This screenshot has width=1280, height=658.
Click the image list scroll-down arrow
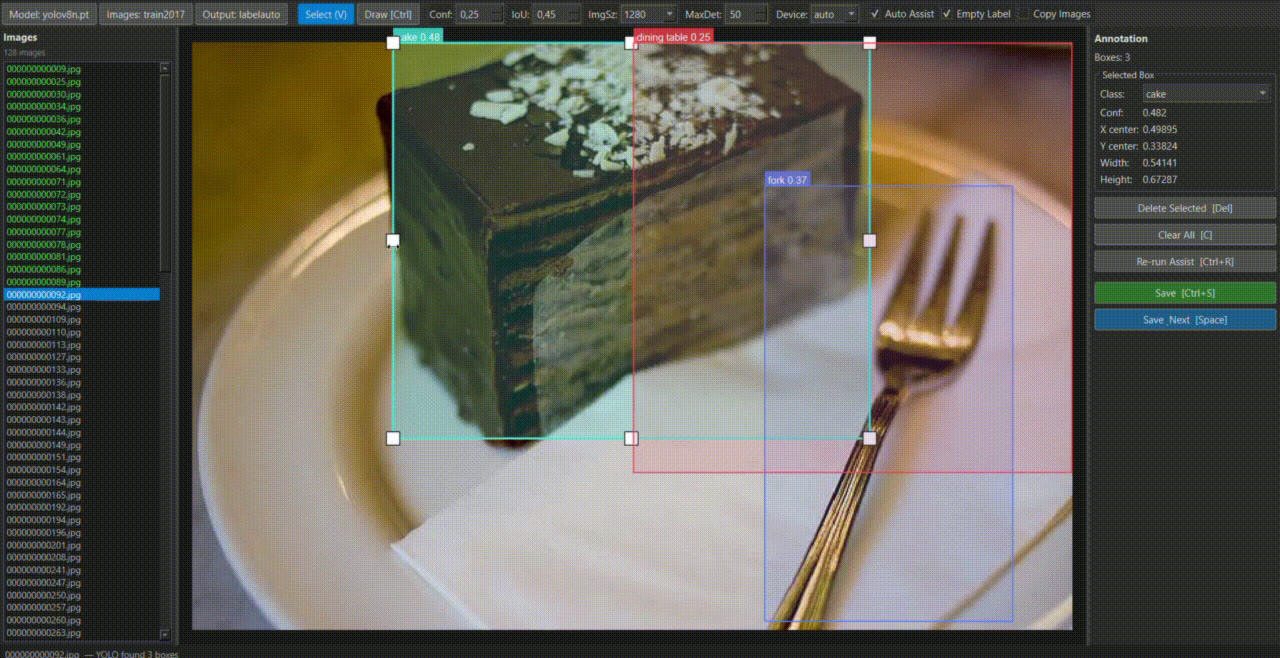[165, 633]
